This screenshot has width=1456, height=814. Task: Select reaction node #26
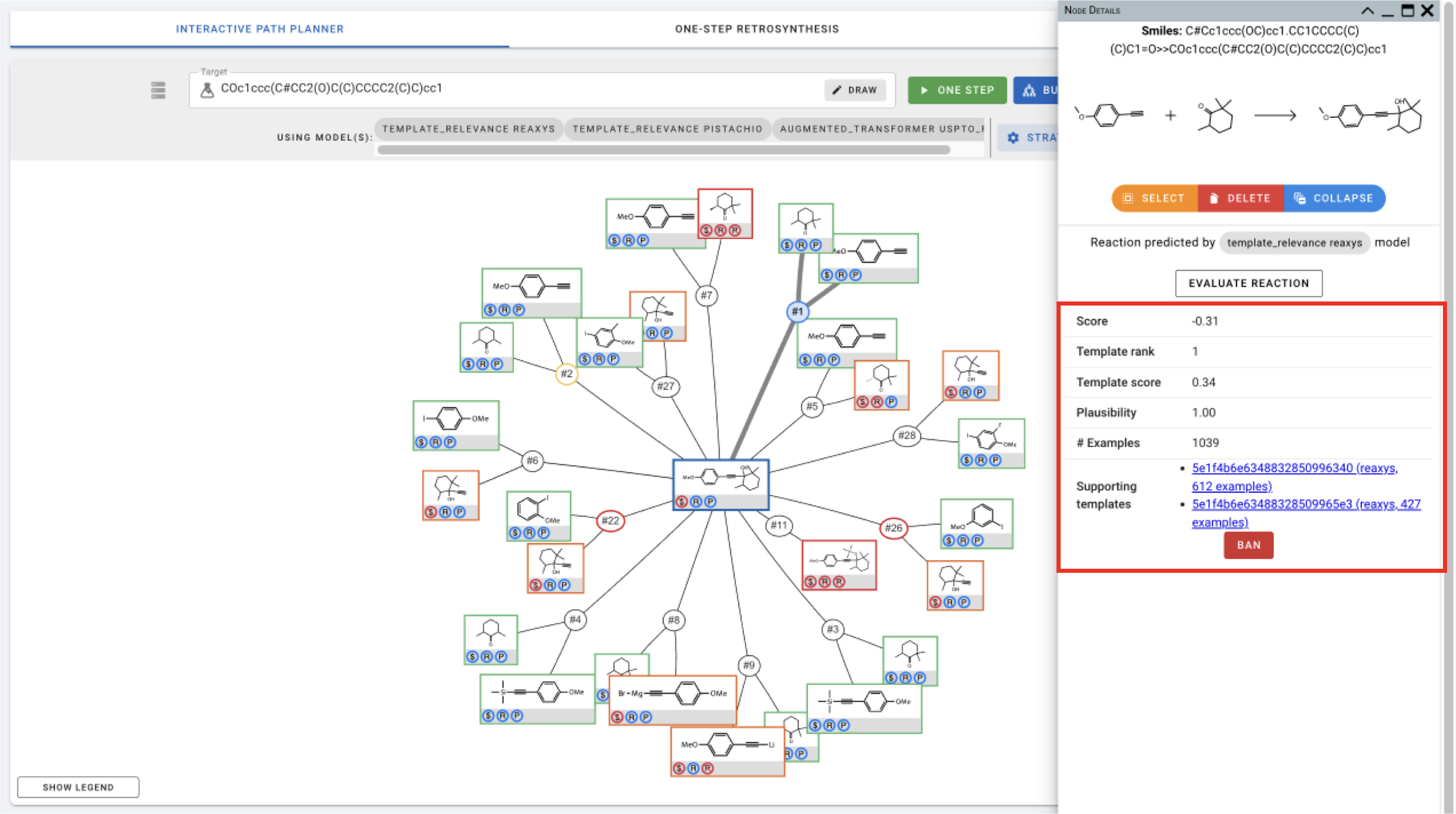point(893,528)
